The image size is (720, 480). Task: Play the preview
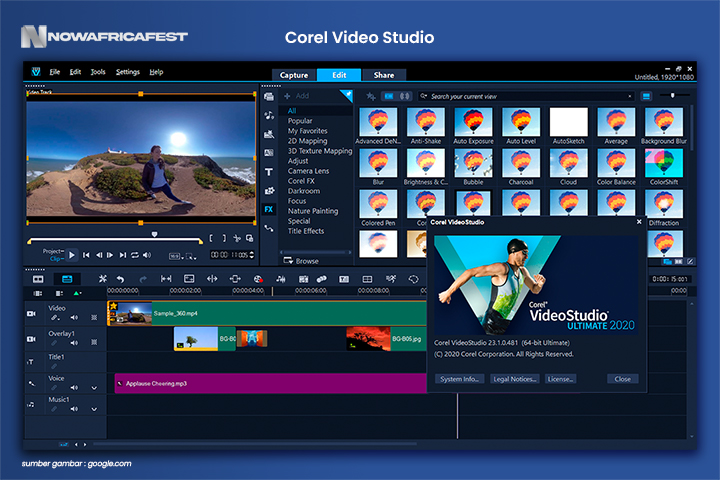click(x=72, y=255)
